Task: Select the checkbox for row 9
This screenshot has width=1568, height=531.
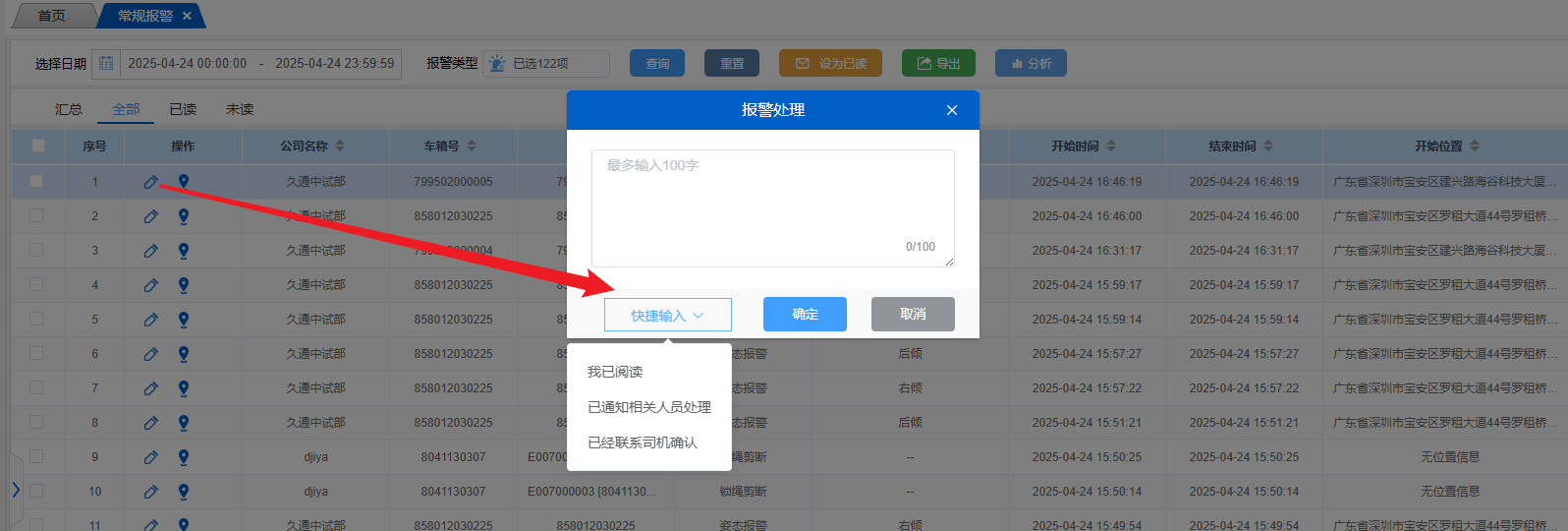Action: click(x=36, y=457)
